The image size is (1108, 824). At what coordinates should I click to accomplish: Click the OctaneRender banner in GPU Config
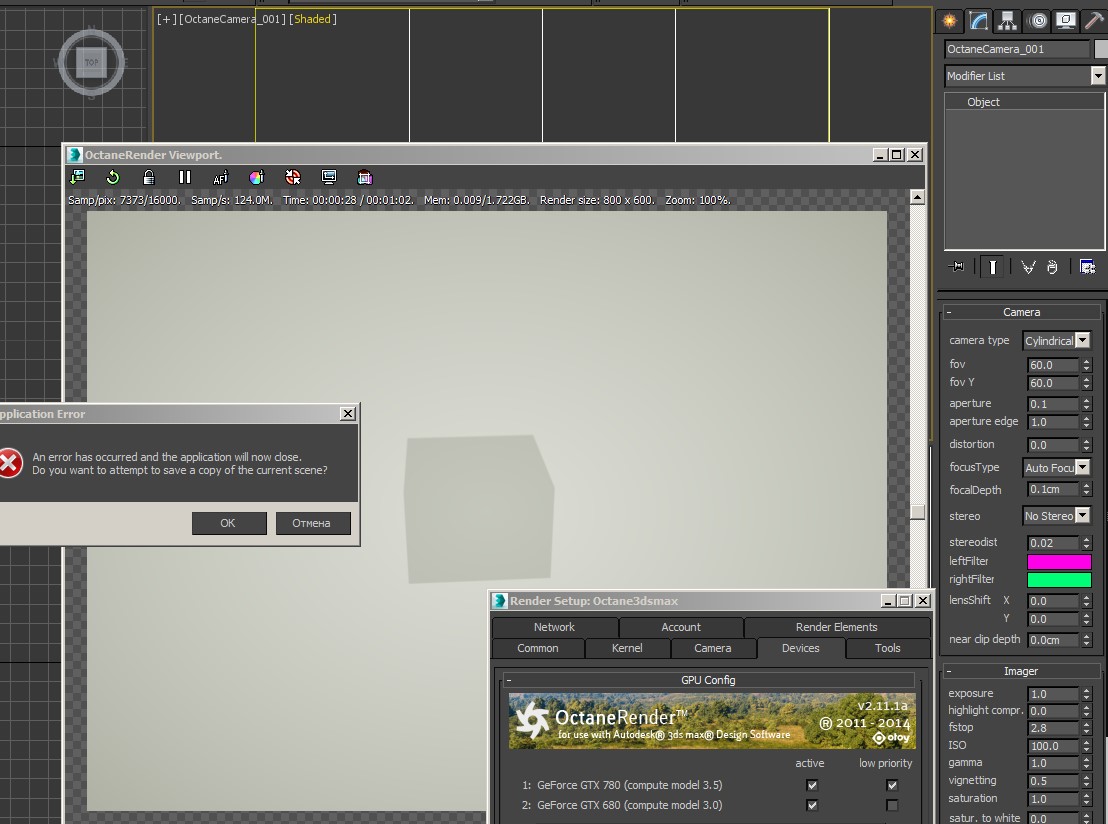[712, 721]
